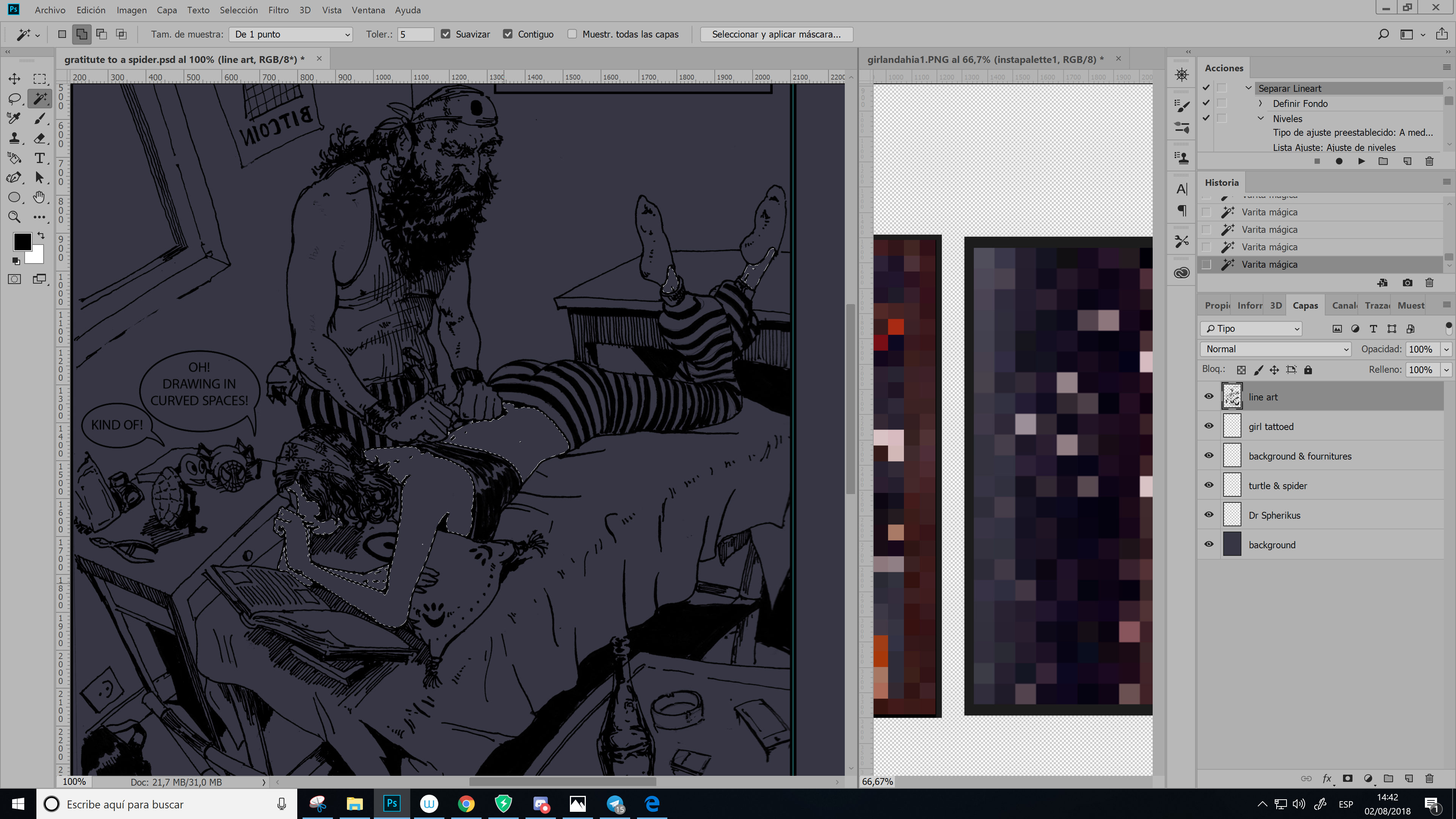1456x819 pixels.
Task: Open the Tam. de muestra dropdown
Action: click(290, 35)
